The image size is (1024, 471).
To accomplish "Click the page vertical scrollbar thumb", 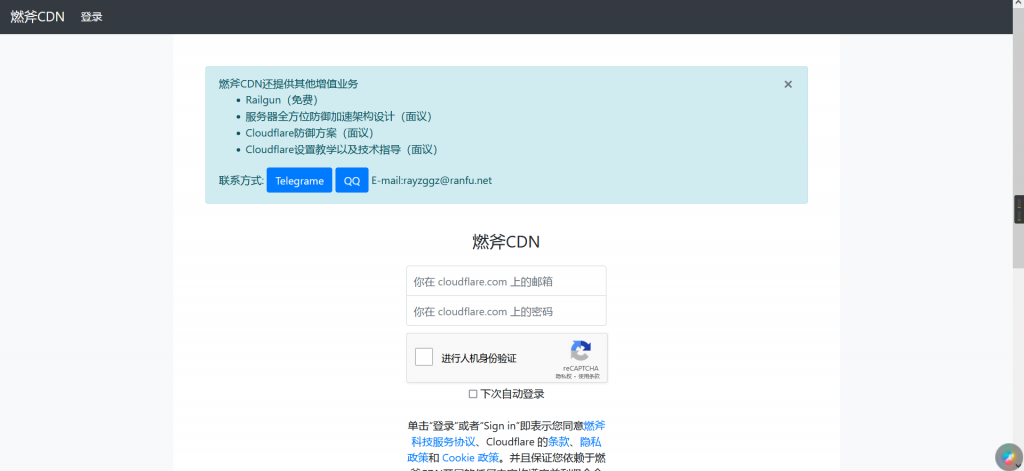I will click(x=1018, y=136).
